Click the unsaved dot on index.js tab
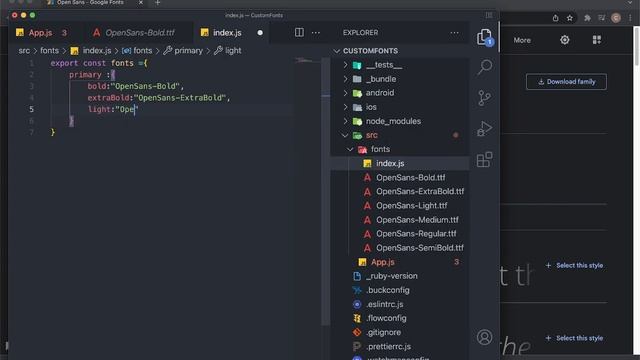 pos(260,33)
